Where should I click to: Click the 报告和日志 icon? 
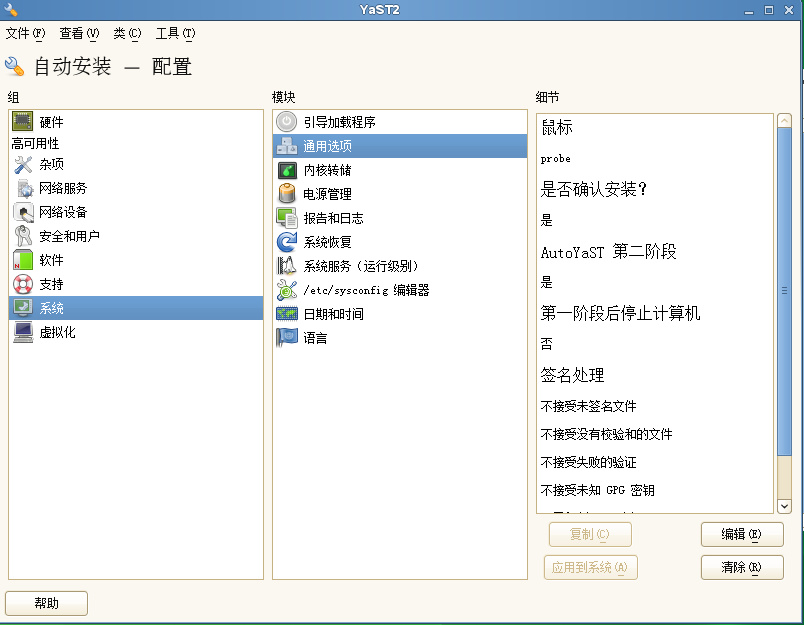click(x=287, y=218)
